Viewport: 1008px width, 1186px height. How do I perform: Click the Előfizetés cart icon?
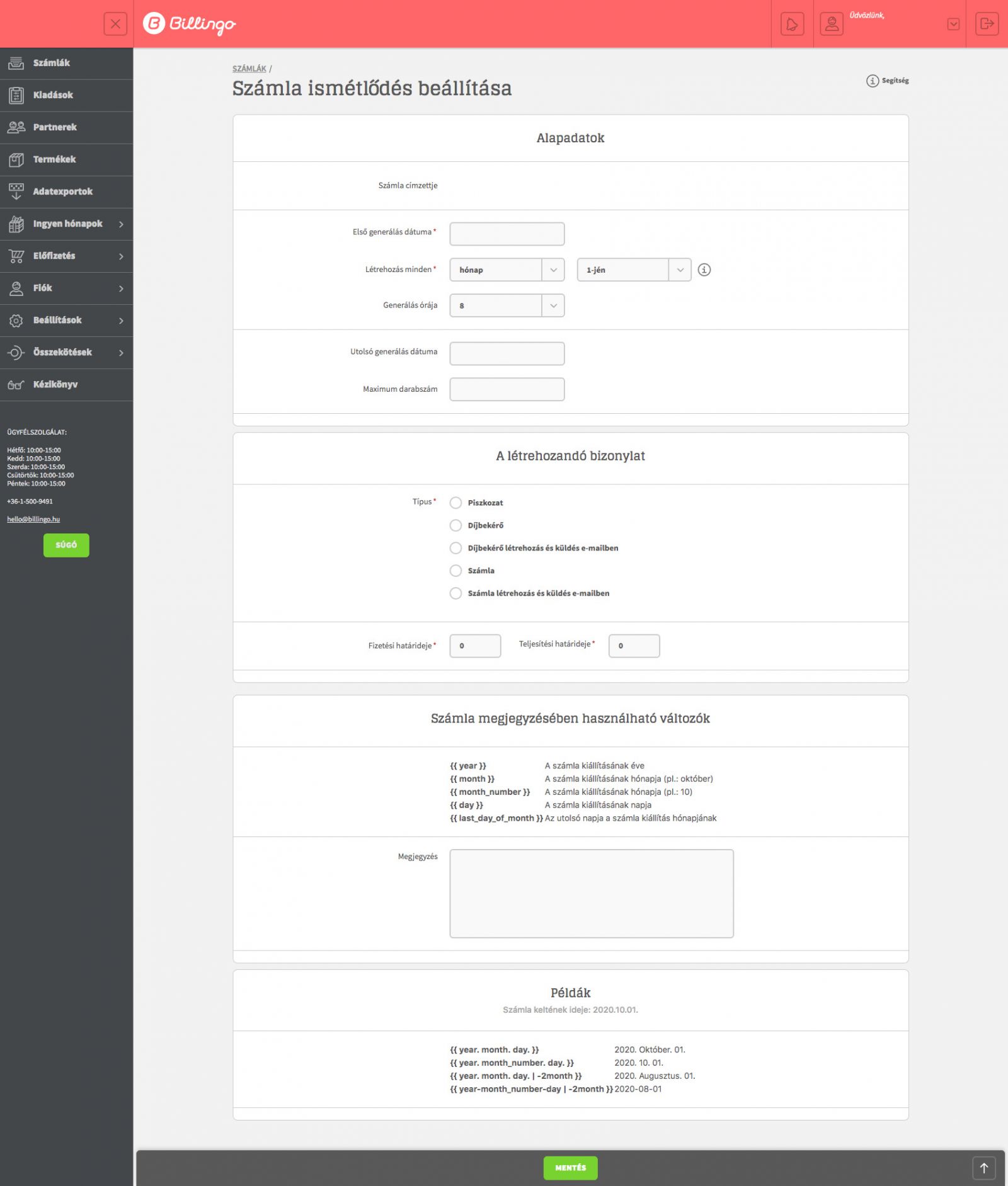pos(16,256)
